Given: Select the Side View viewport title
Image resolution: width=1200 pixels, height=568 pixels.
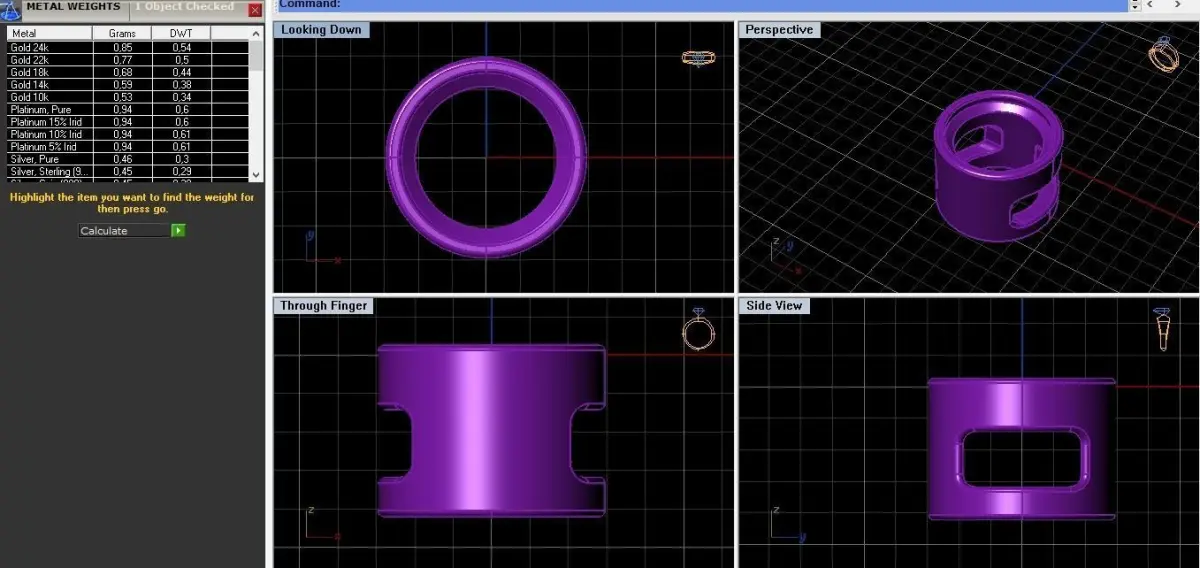Looking at the screenshot, I should tap(774, 306).
